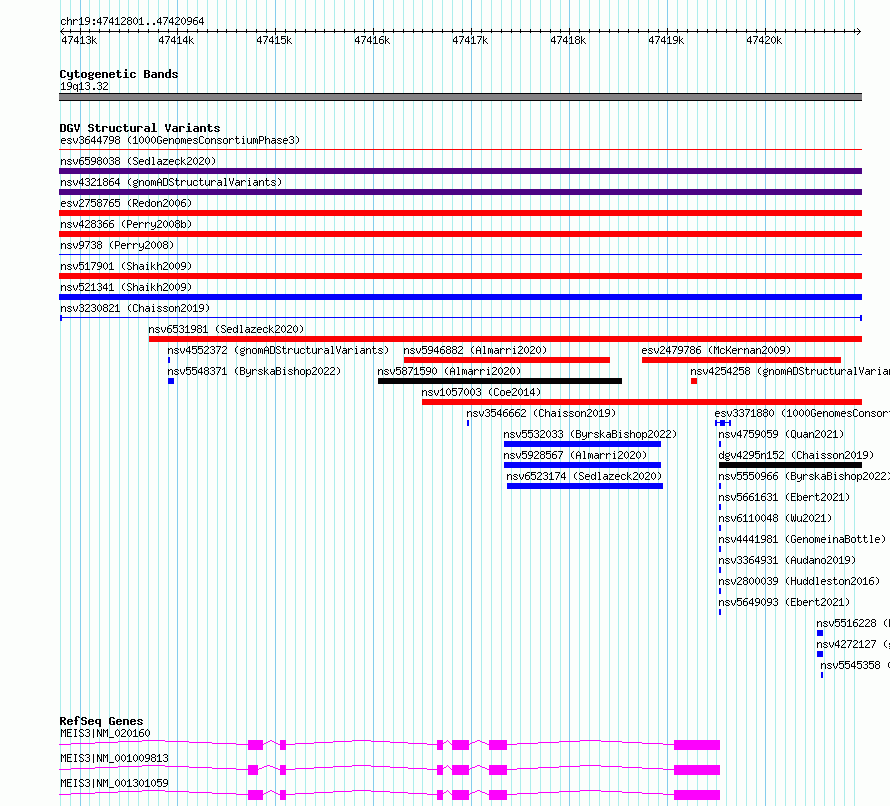
Task: Open the MEIS3|NM_020160 transcript label
Action: click(x=105, y=733)
